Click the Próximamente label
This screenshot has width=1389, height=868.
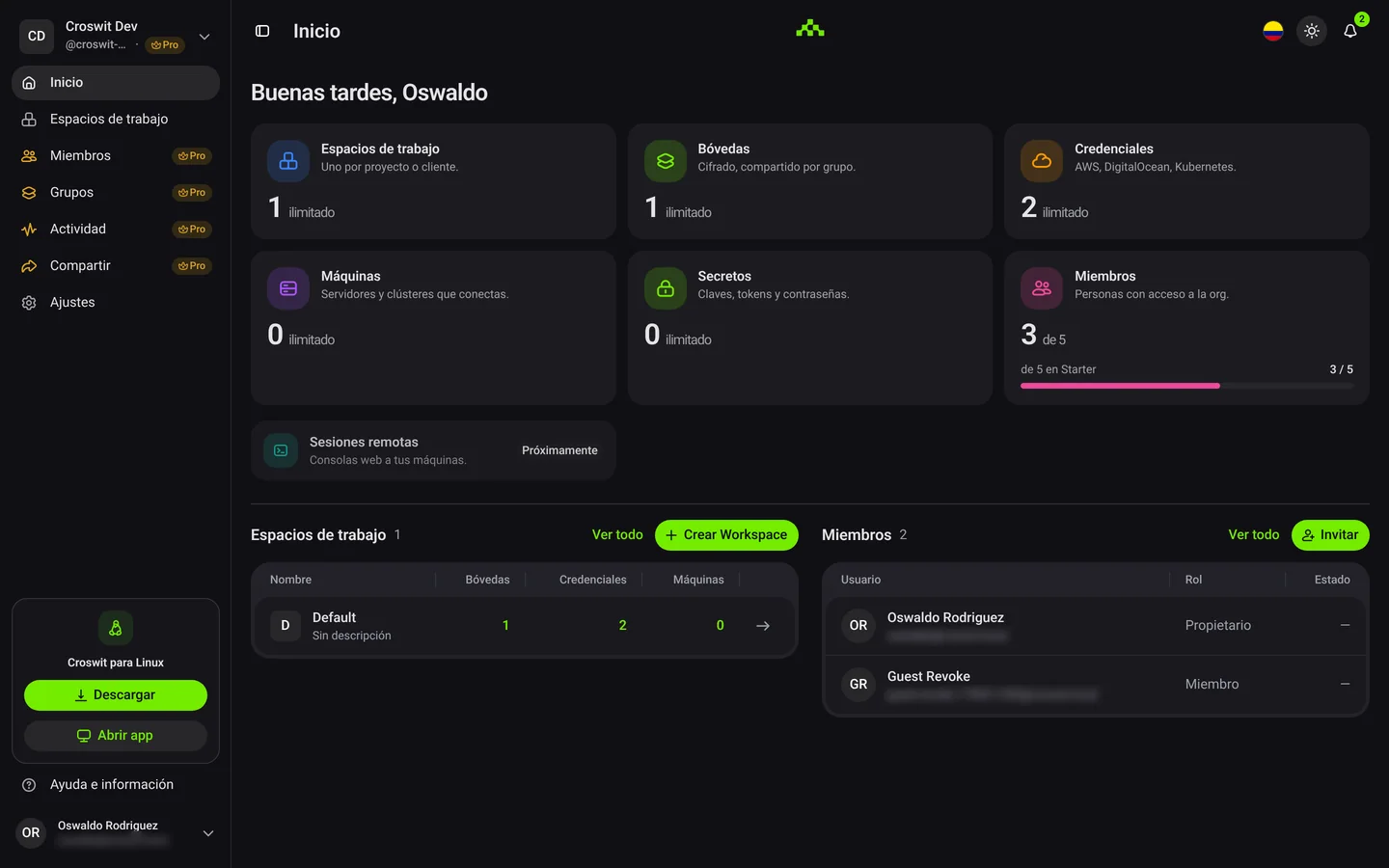click(559, 450)
